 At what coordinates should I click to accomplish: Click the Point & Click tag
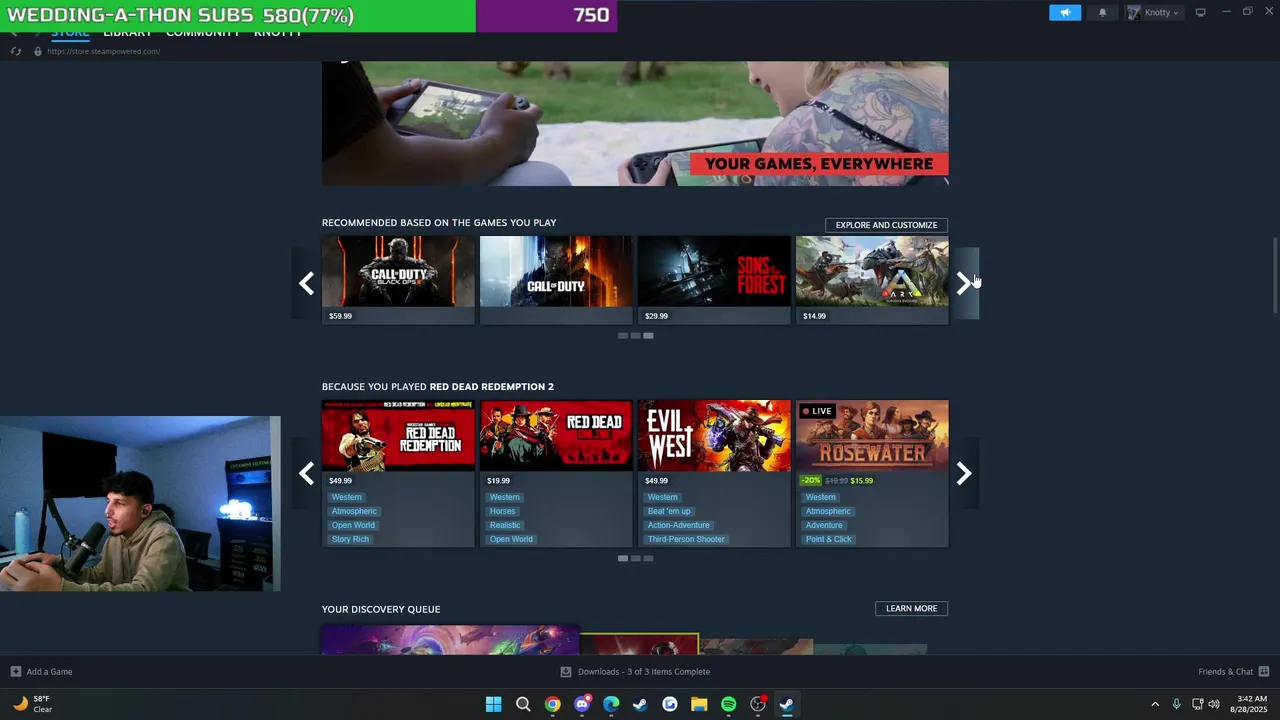tap(829, 539)
